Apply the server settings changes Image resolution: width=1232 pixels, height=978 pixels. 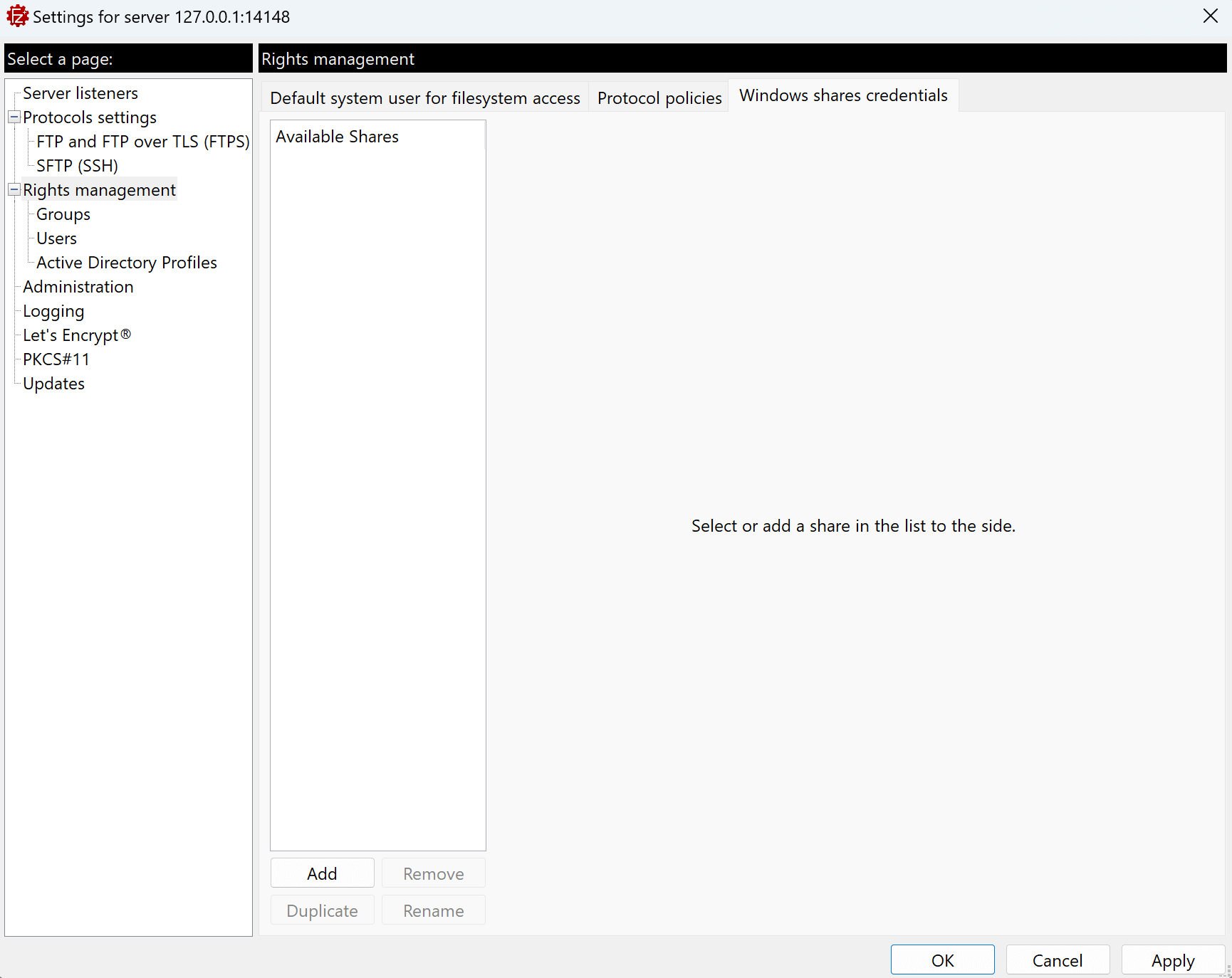(1172, 959)
